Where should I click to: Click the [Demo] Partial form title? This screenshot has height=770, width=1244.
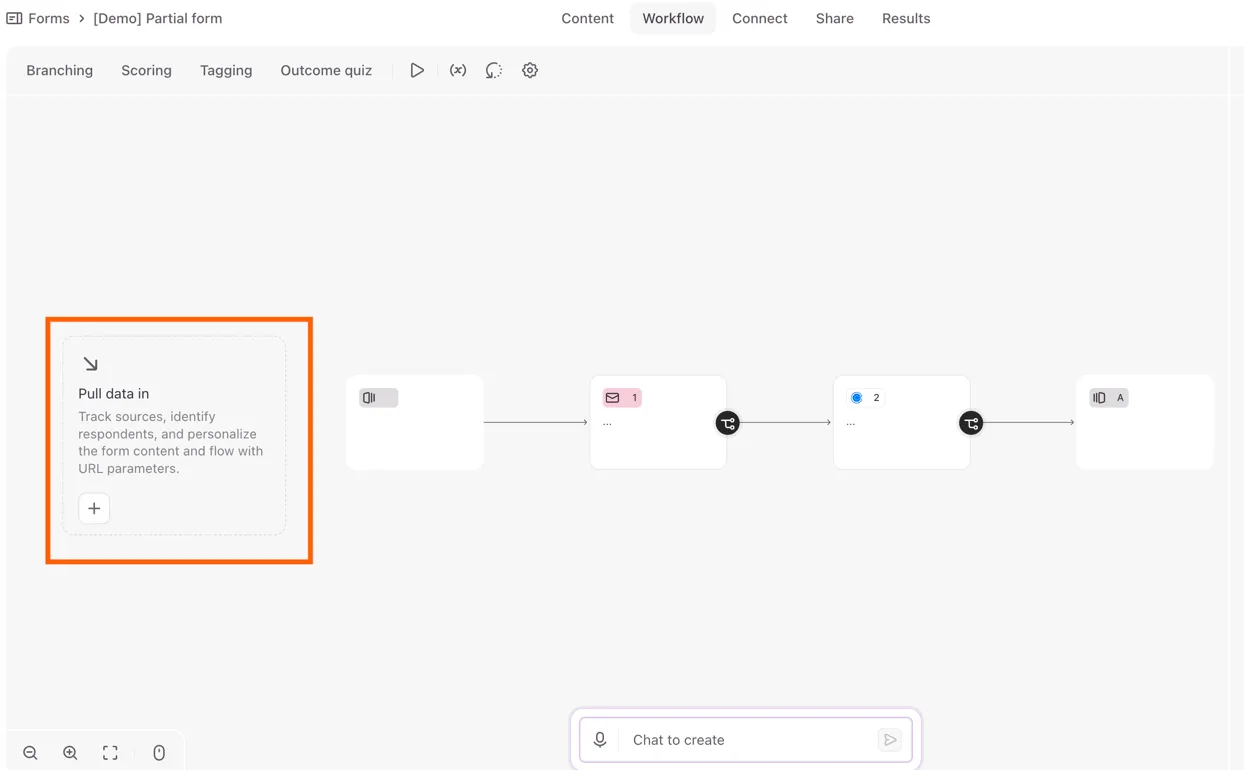coord(158,18)
